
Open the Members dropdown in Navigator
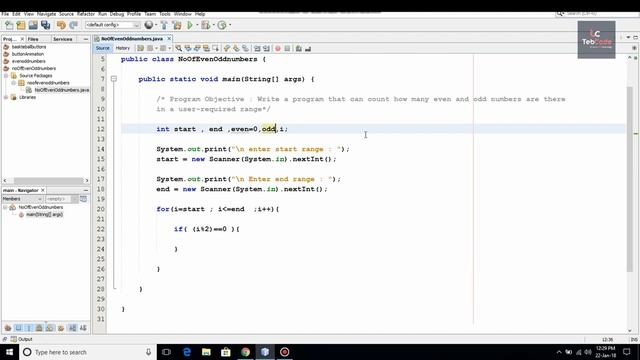click(22, 199)
